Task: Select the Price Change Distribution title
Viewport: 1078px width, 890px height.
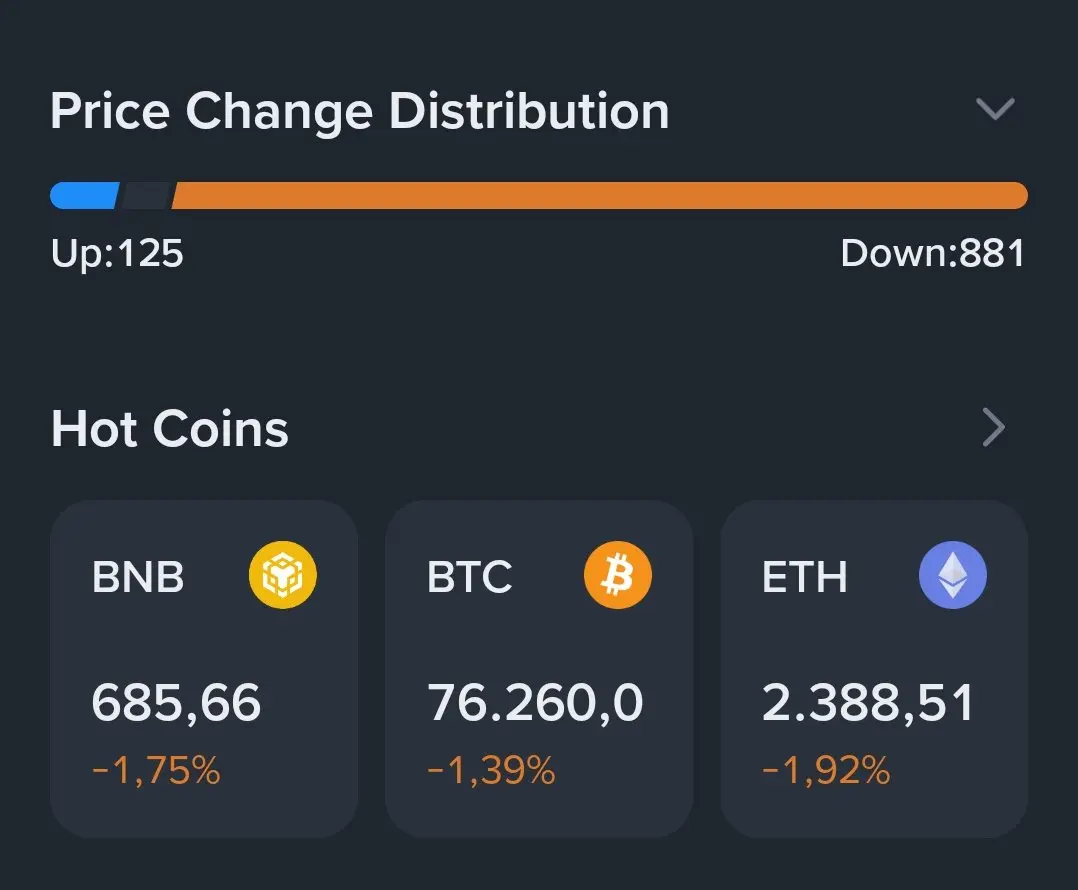Action: point(360,112)
